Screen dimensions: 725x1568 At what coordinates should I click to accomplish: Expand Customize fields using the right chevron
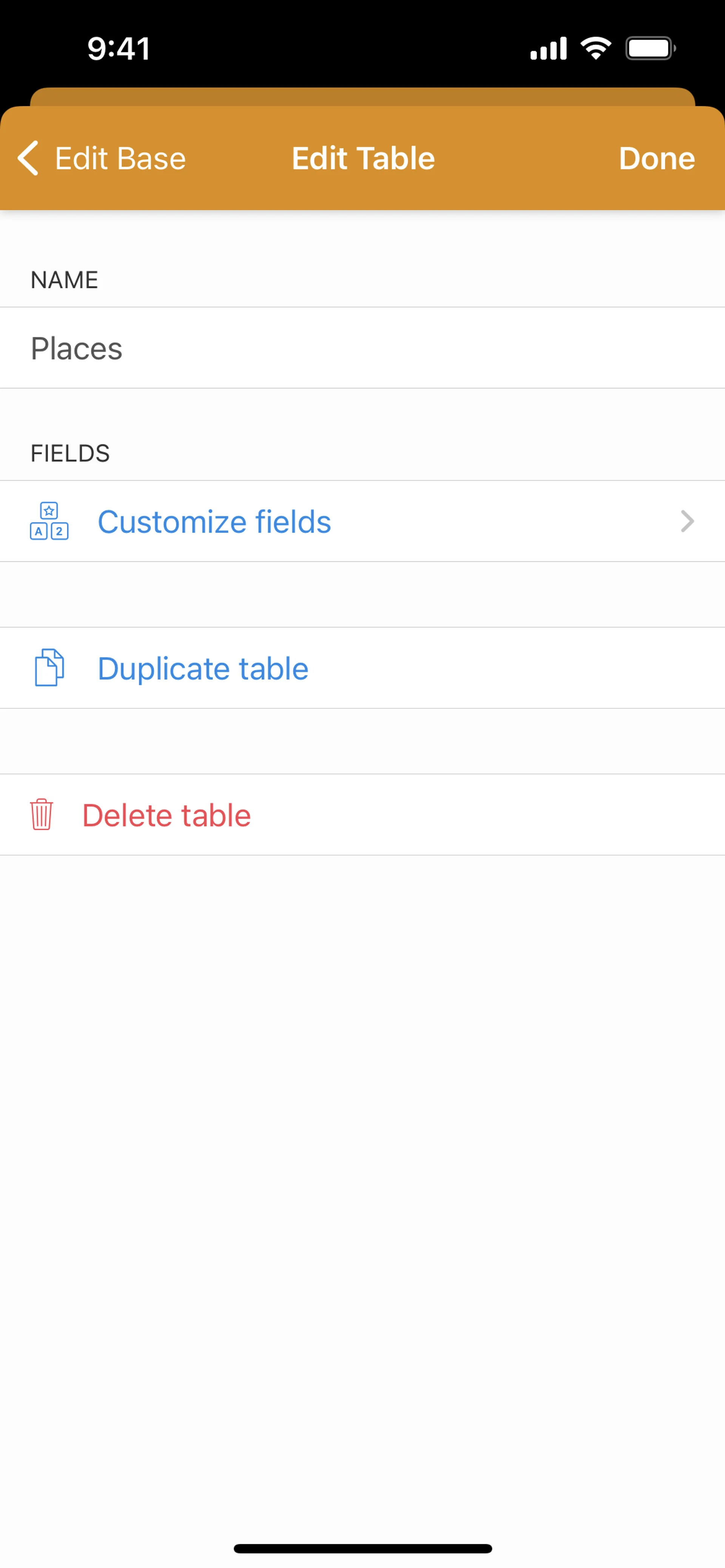pyautogui.click(x=687, y=522)
